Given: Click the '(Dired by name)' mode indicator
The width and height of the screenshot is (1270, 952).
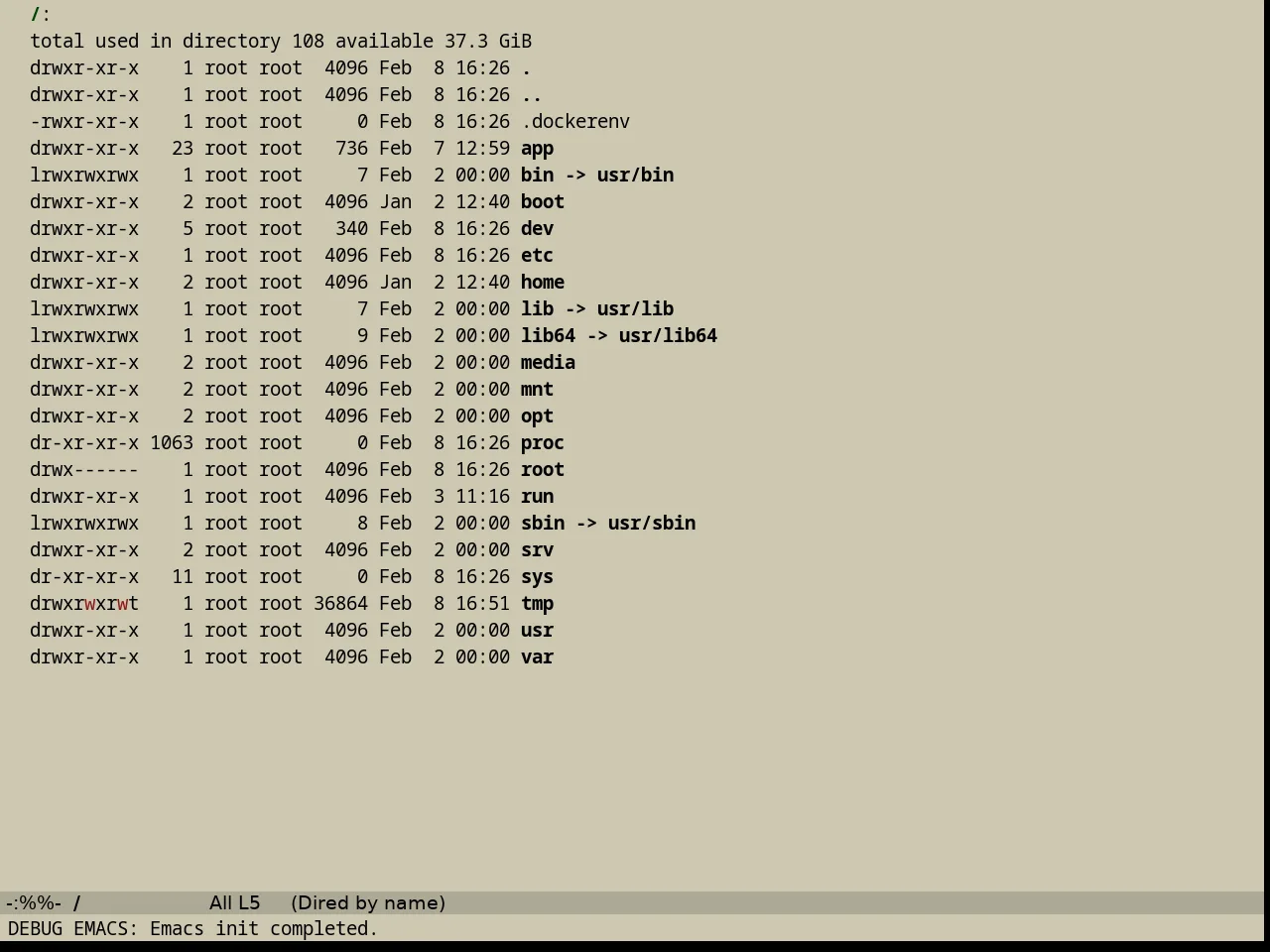Looking at the screenshot, I should 368,903.
